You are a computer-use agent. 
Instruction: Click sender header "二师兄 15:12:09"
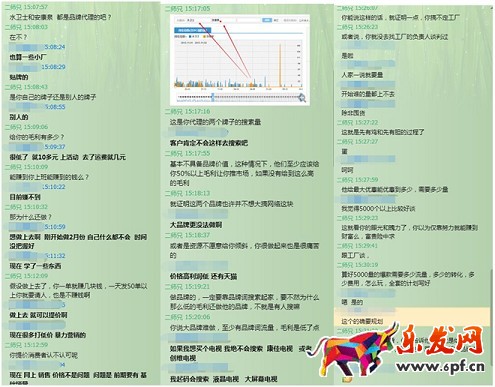[x=26, y=276]
